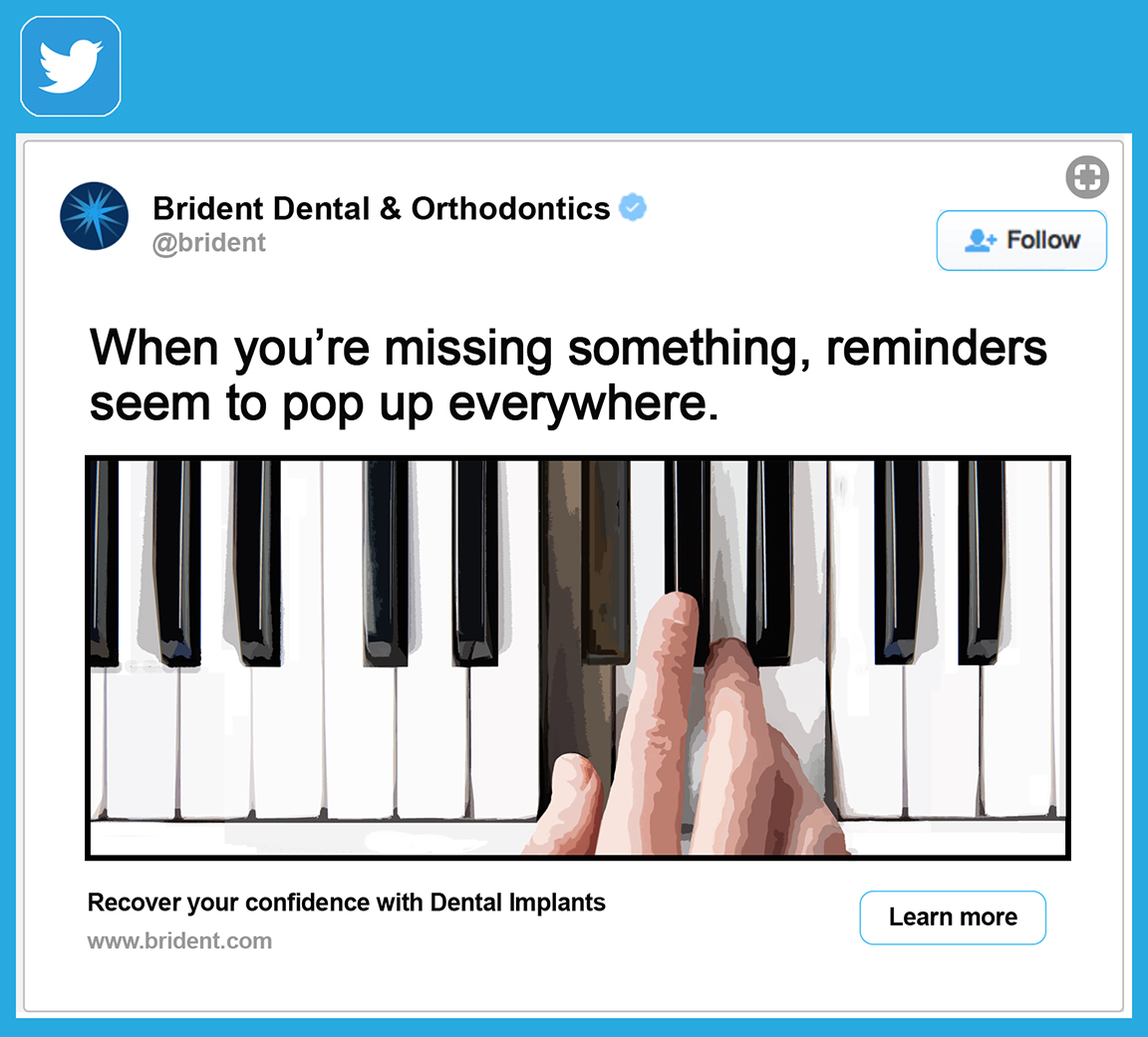Click the person-plus icon in Follow button

coord(980,240)
